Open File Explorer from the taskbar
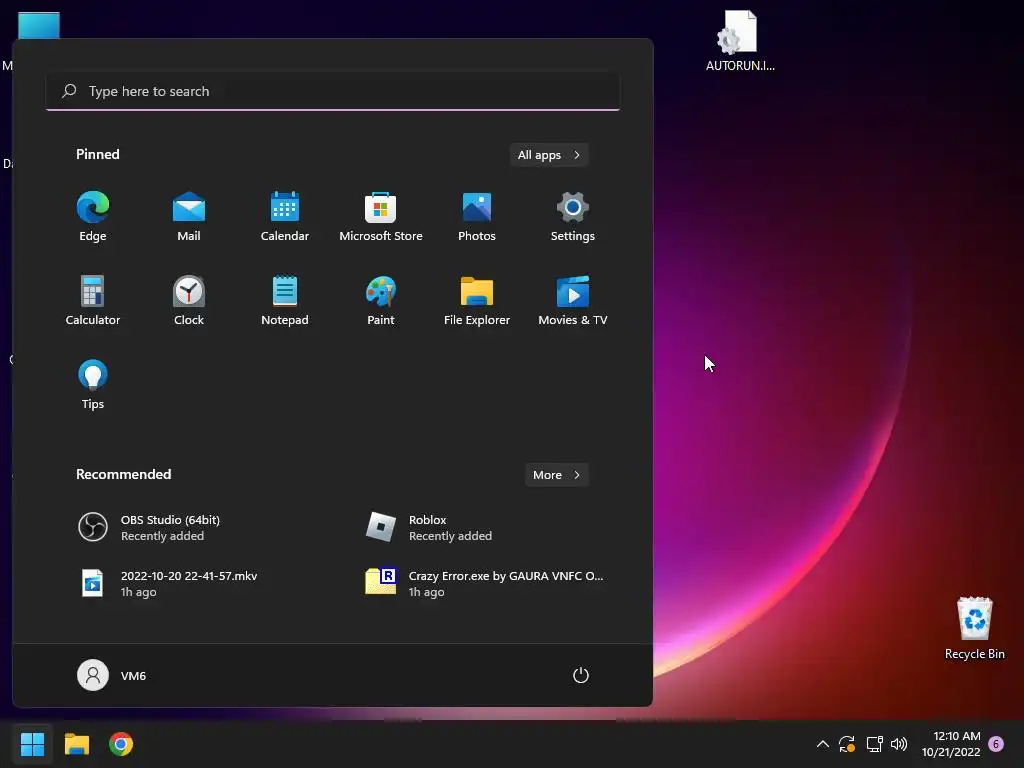Screen dimensions: 1024x768 [76, 744]
